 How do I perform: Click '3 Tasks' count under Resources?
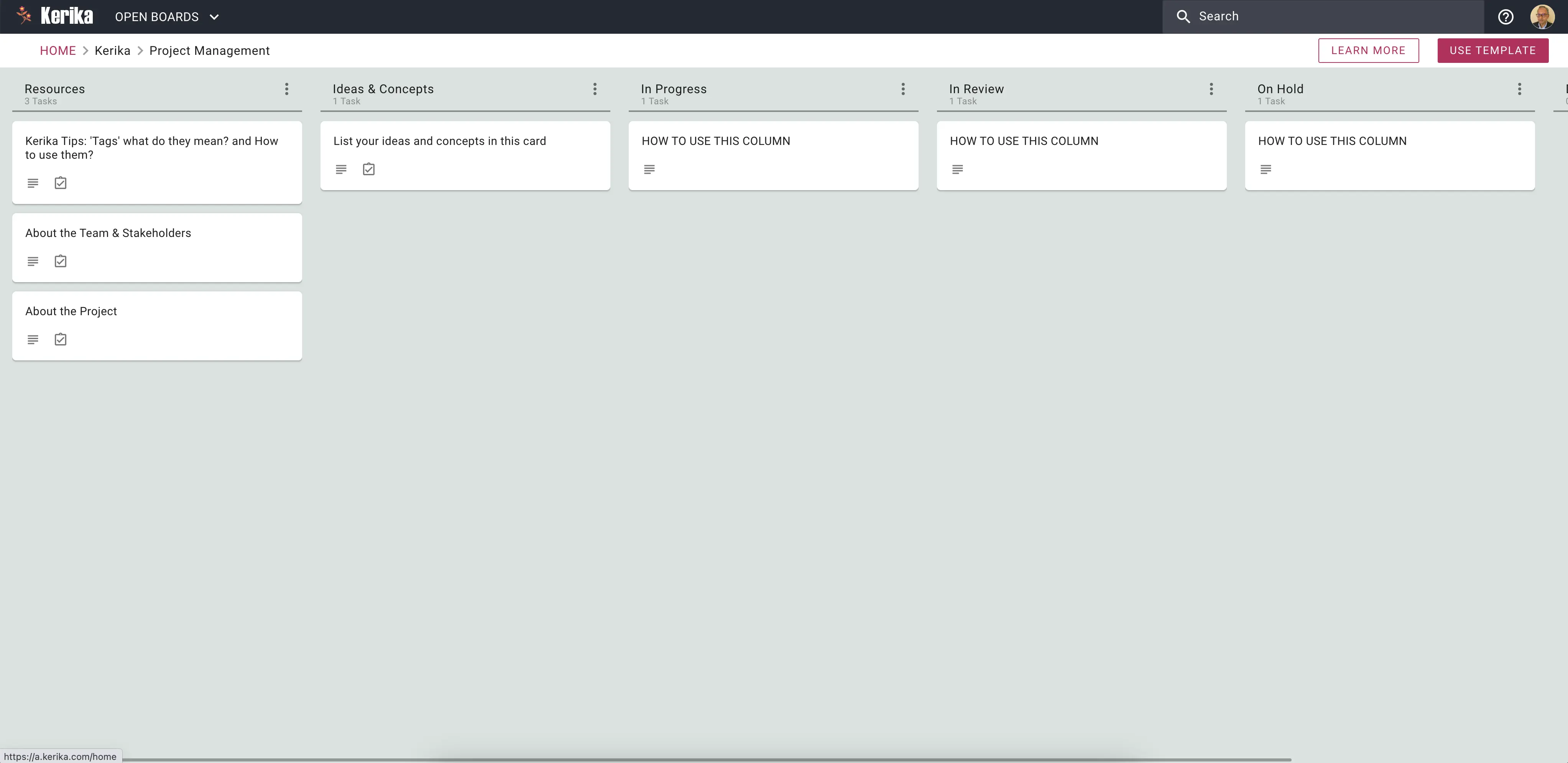tap(40, 102)
